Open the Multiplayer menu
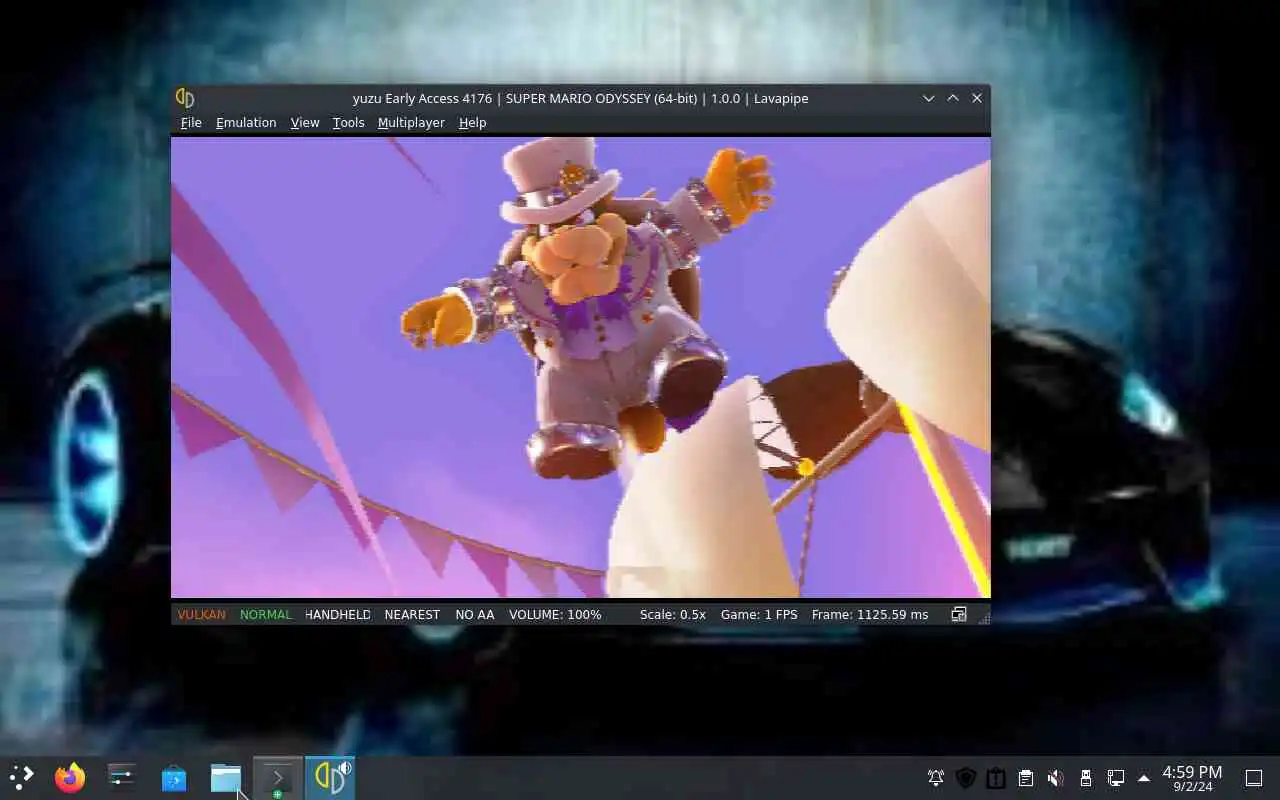 [x=411, y=122]
